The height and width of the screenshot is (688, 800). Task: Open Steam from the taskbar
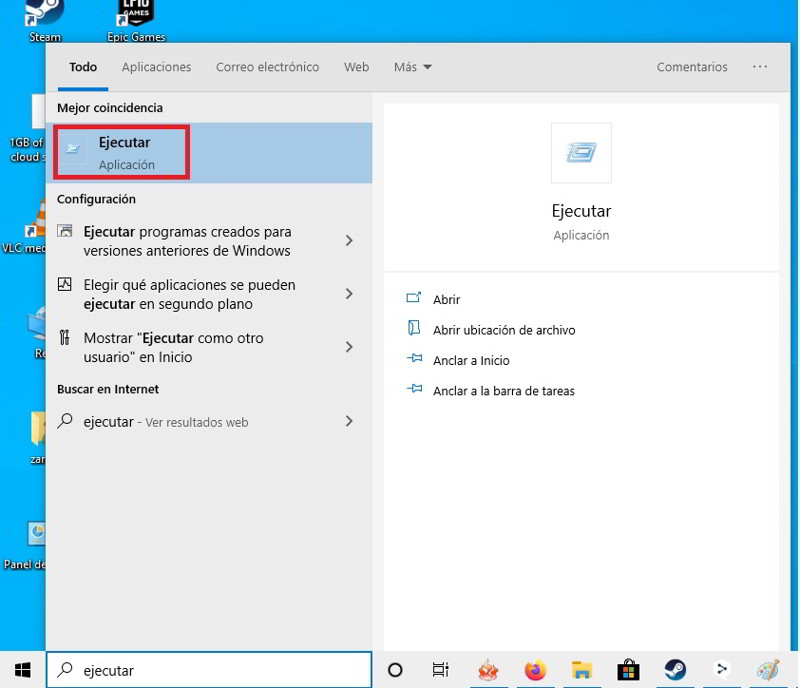click(x=675, y=670)
